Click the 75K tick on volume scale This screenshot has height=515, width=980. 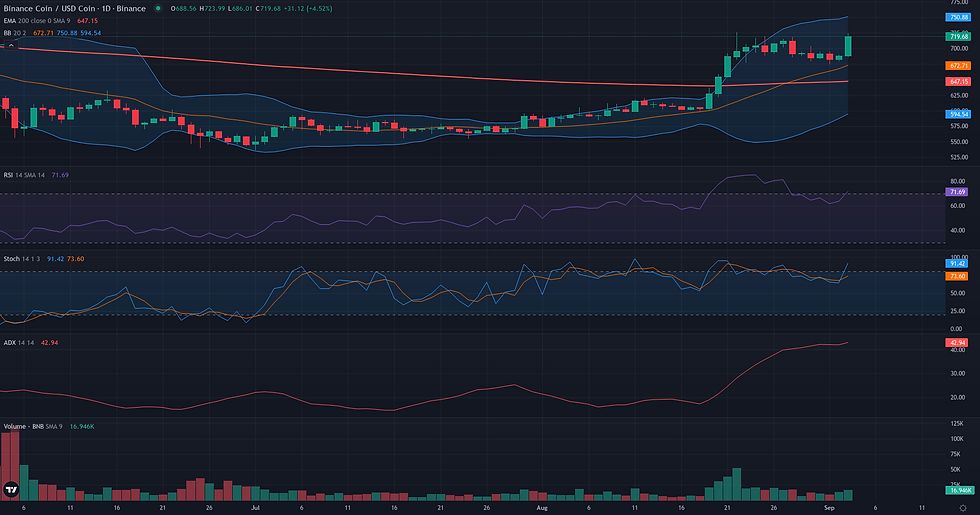tap(956, 454)
